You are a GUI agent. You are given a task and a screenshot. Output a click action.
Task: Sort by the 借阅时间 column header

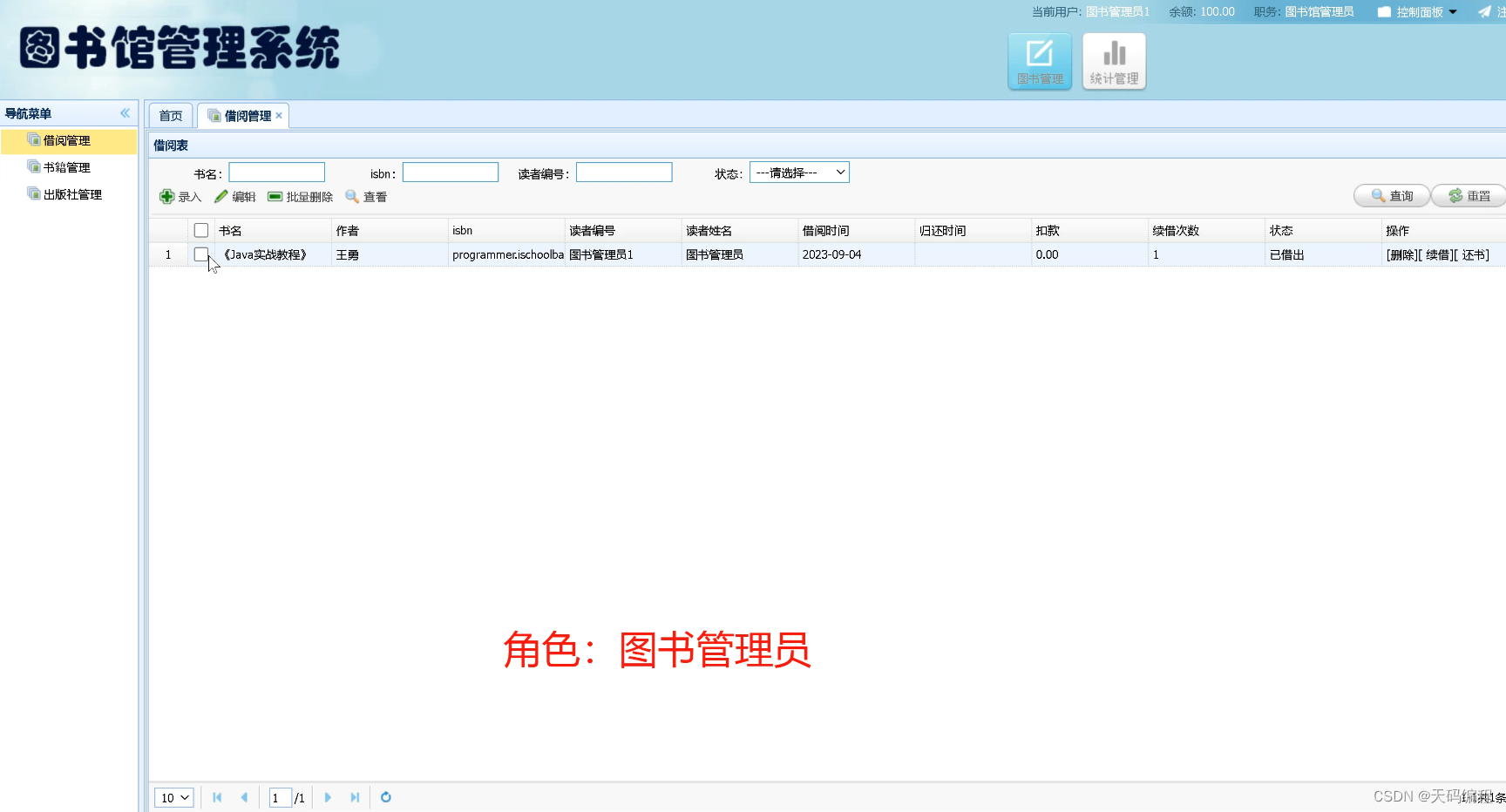coord(856,231)
